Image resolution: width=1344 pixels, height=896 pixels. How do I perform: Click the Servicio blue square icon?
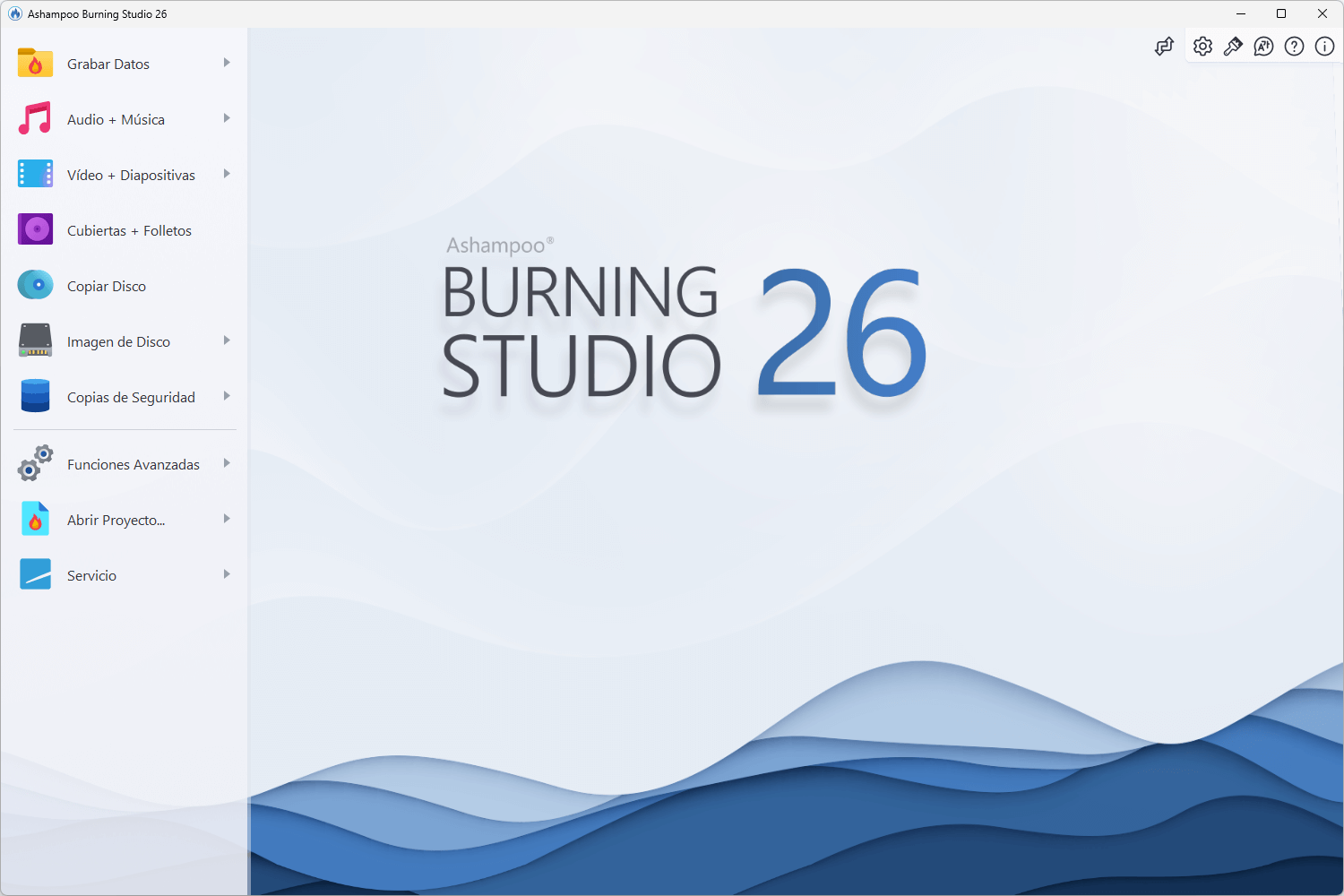(x=35, y=574)
